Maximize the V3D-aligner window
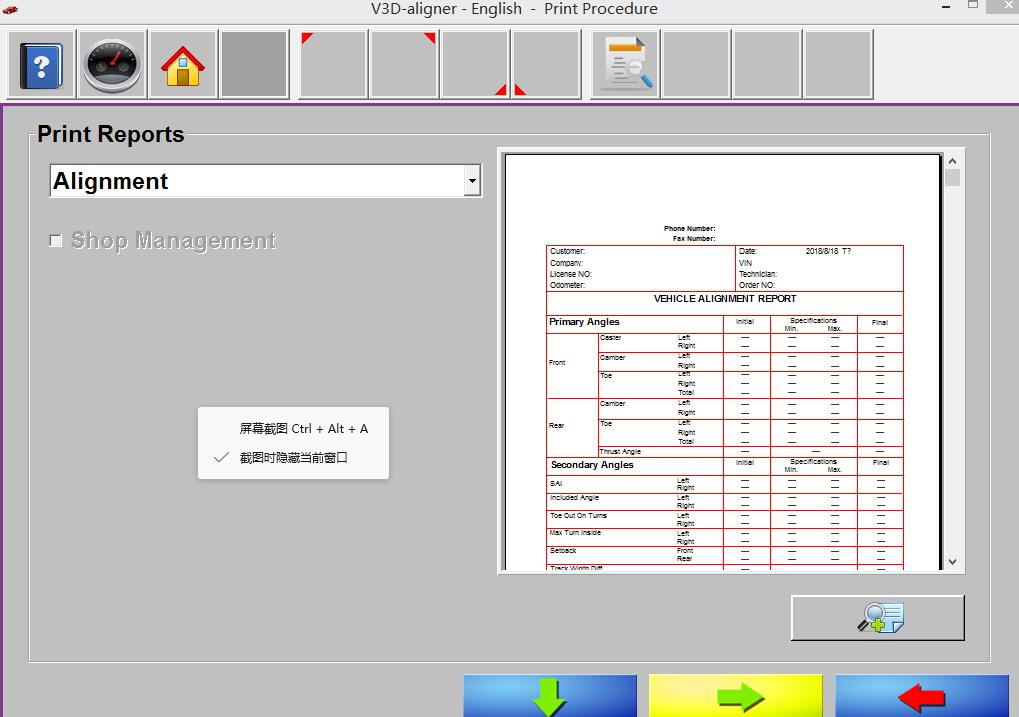This screenshot has width=1019, height=717. point(973,6)
